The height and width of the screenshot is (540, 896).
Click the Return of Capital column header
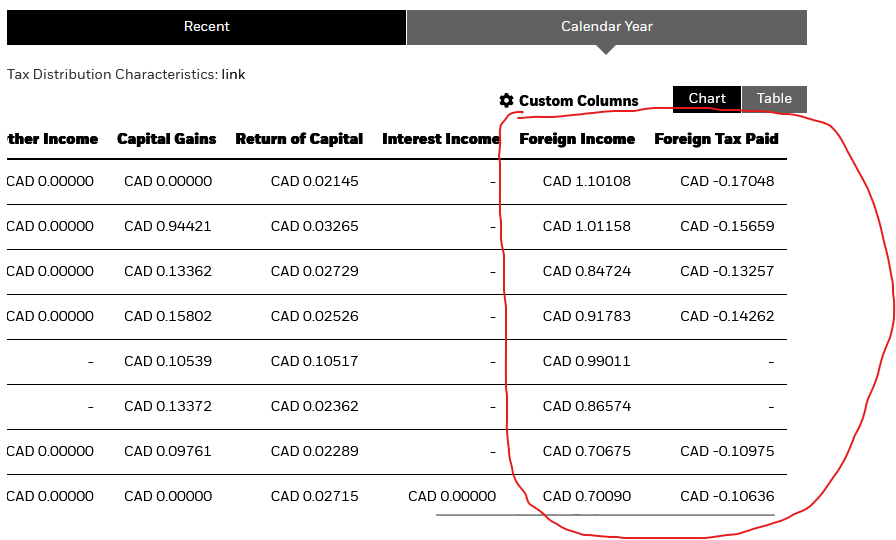(x=299, y=139)
